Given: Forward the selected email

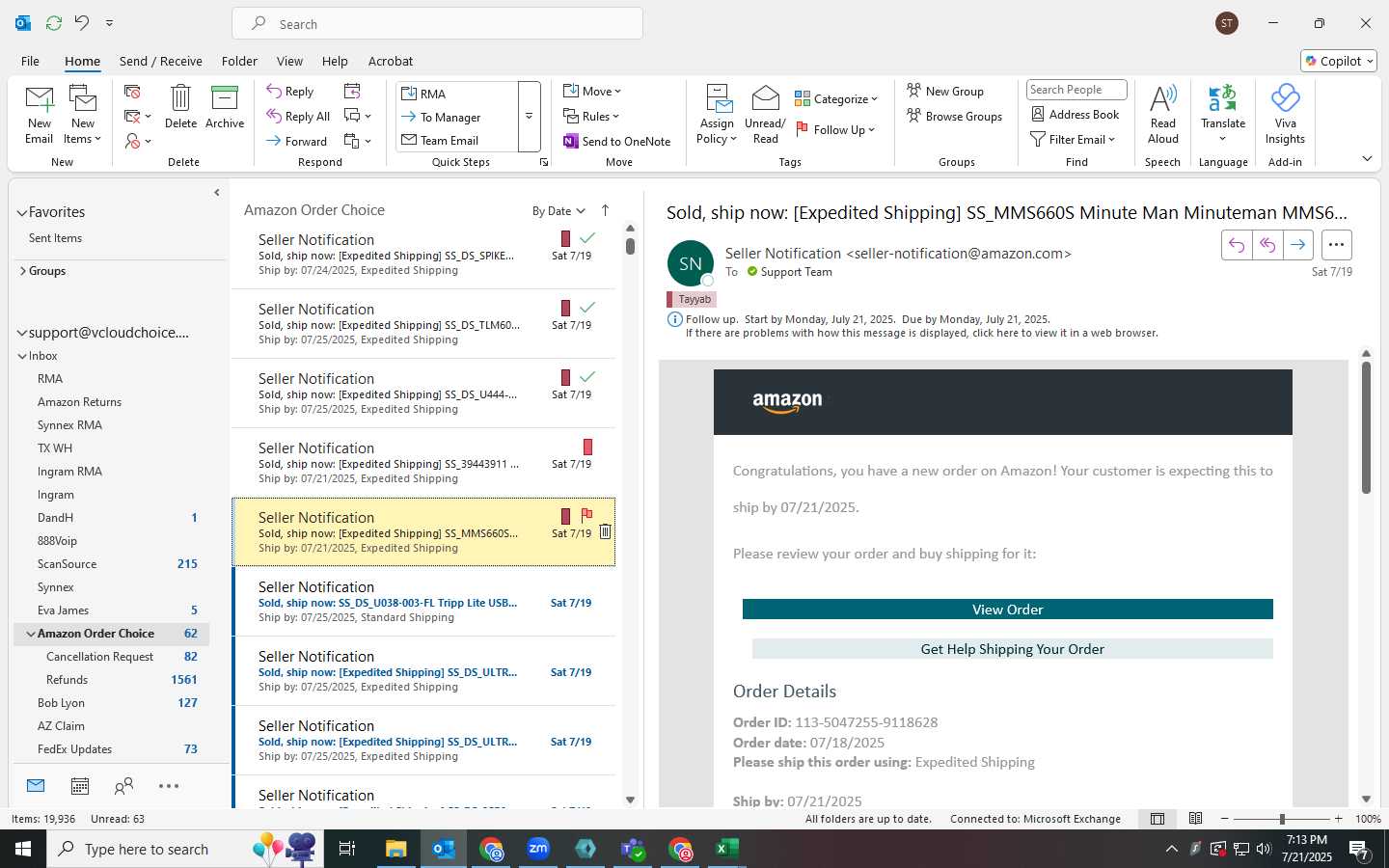Looking at the screenshot, I should tap(297, 141).
